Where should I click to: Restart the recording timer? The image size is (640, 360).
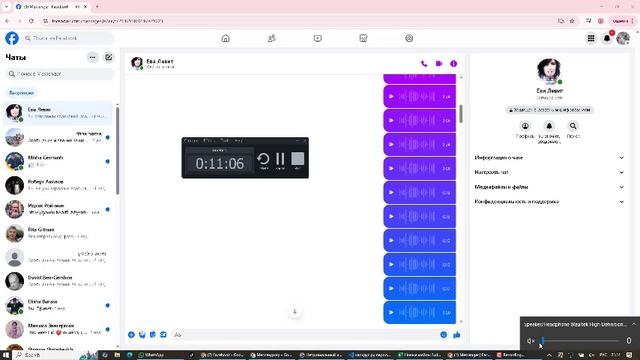click(263, 159)
